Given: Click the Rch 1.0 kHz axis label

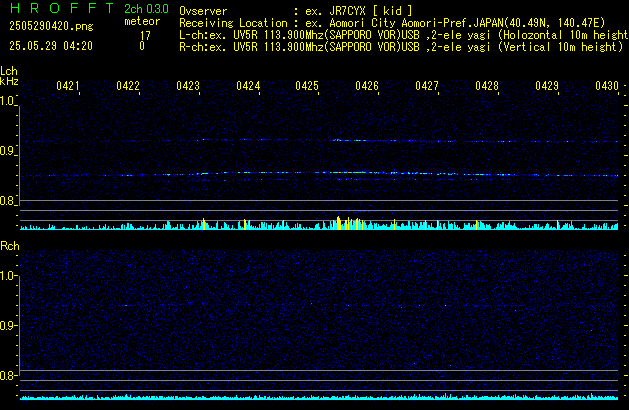Looking at the screenshot, I should (x=7, y=276).
